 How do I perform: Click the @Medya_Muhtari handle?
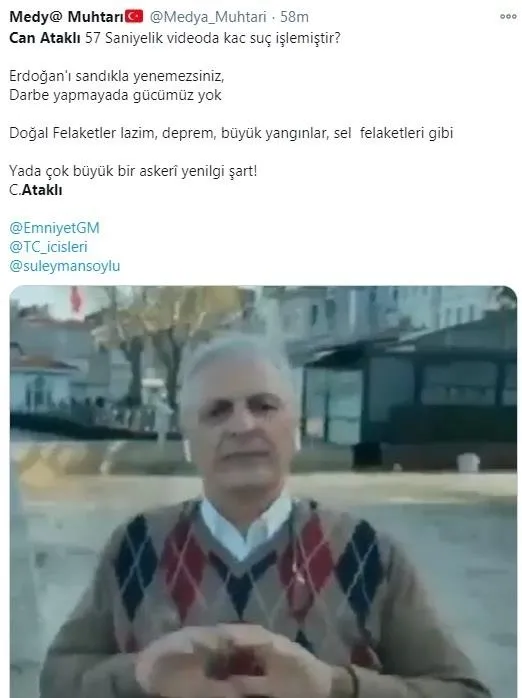pyautogui.click(x=208, y=17)
